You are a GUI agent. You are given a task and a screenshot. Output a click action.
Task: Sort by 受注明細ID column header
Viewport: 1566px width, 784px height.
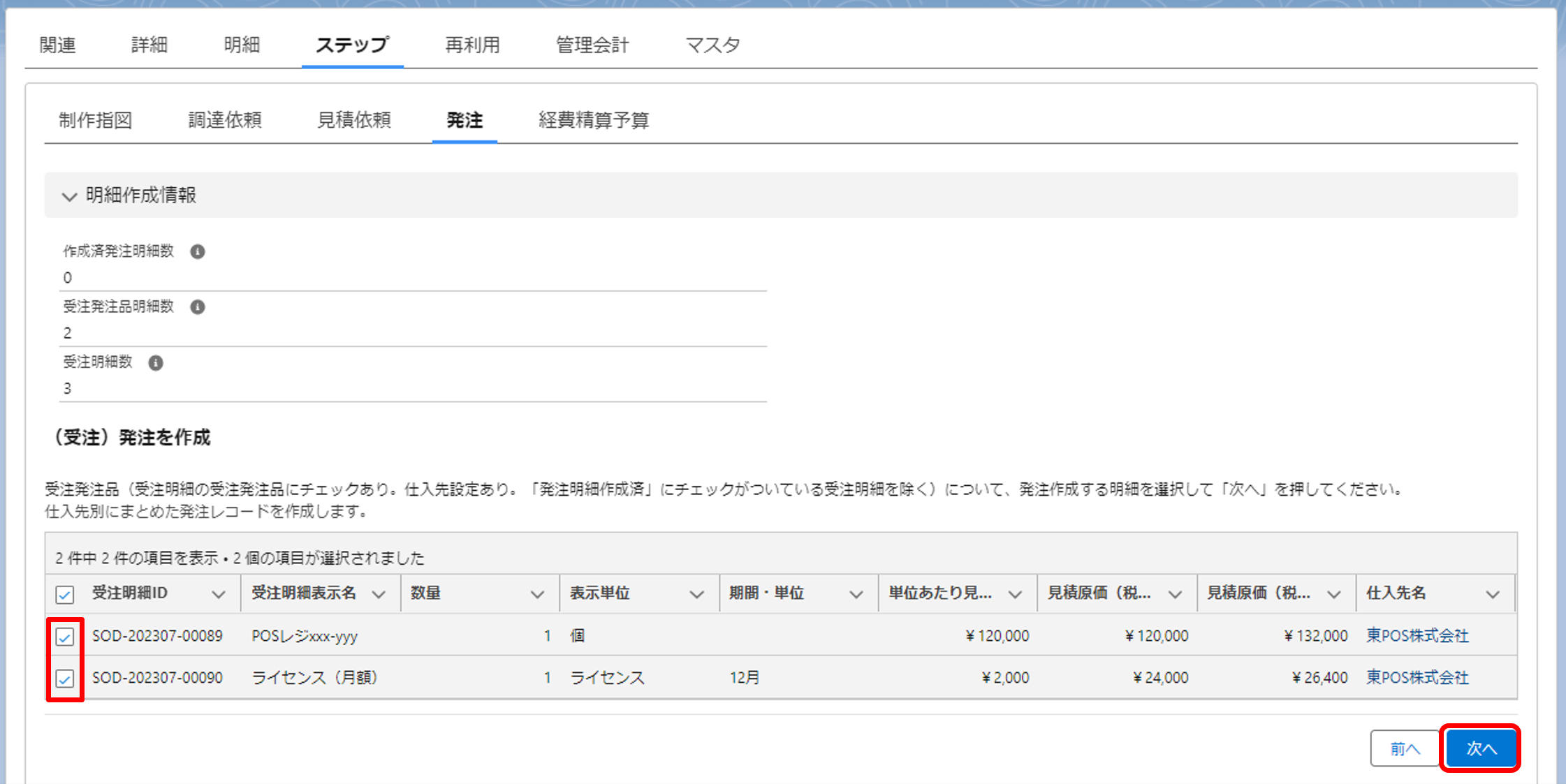pos(130,593)
